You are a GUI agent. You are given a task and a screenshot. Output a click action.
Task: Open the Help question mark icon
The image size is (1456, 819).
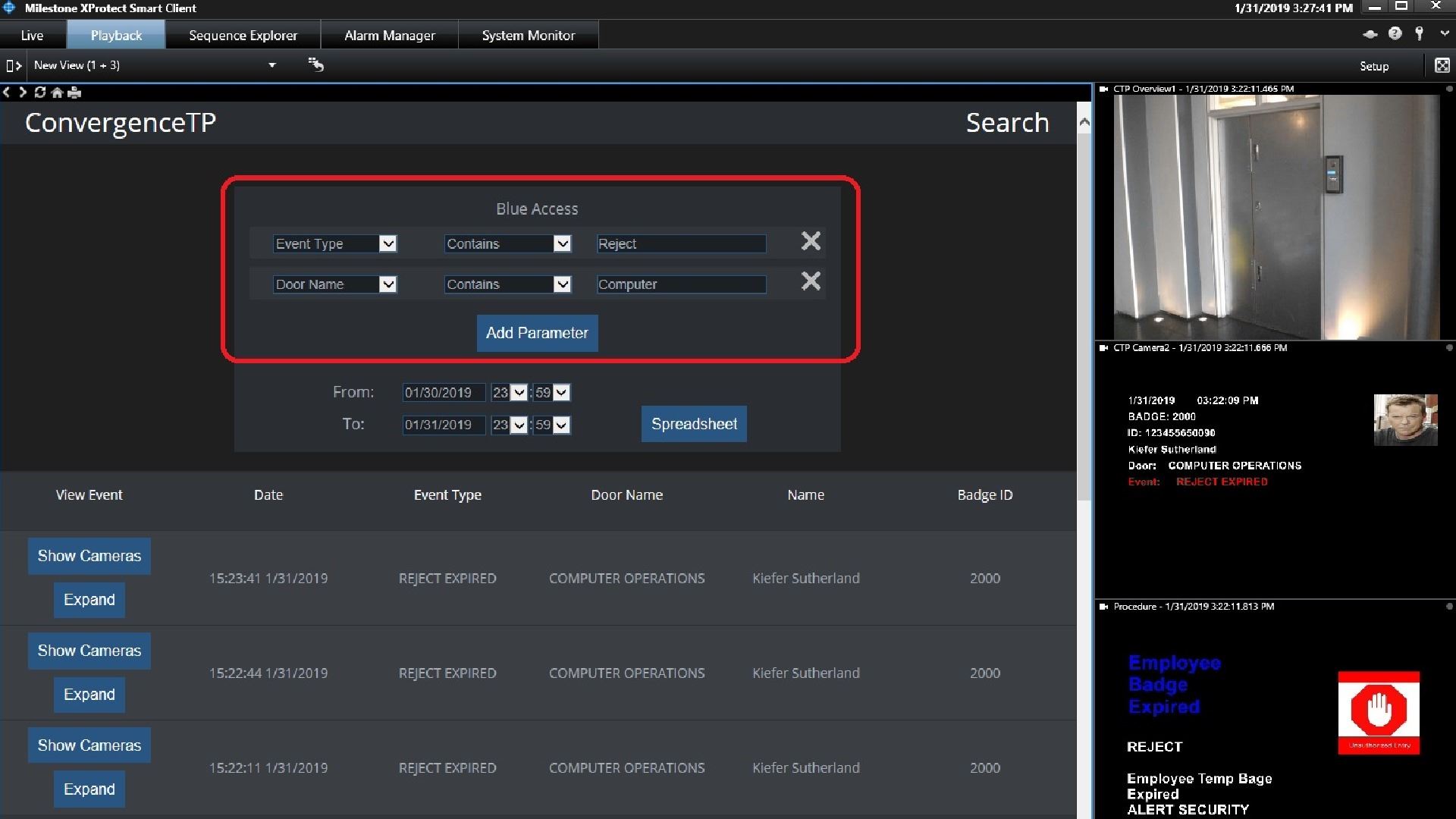[1395, 33]
